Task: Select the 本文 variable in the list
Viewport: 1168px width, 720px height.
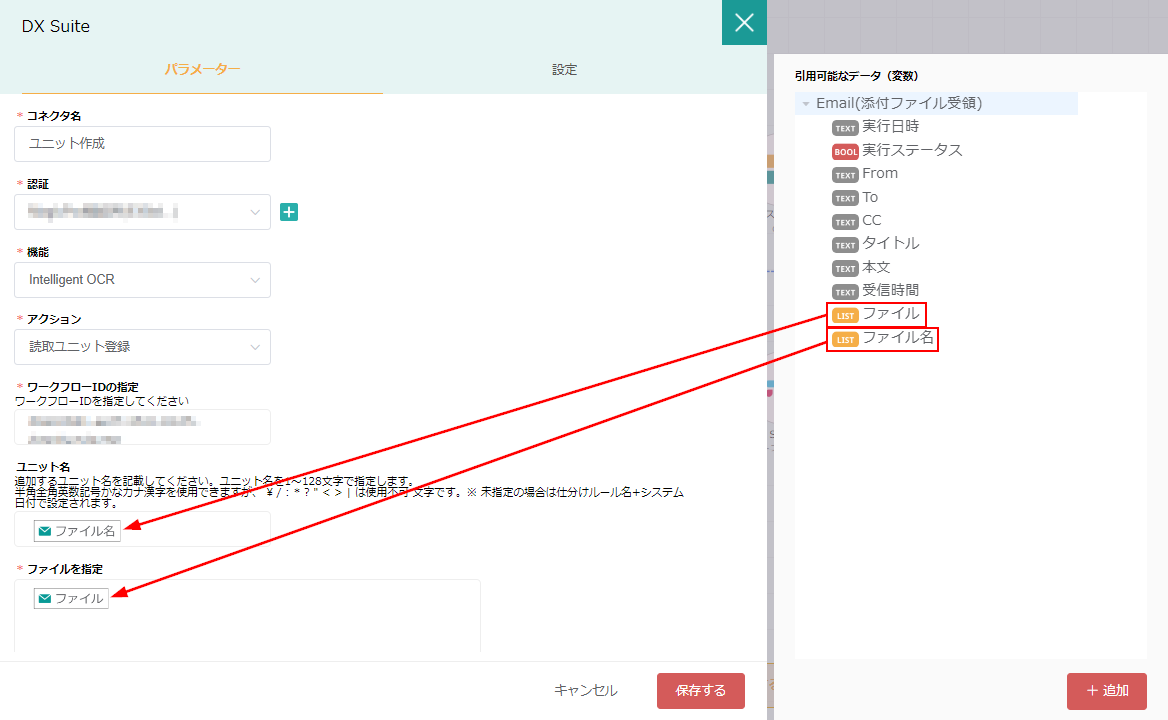Action: pos(876,267)
